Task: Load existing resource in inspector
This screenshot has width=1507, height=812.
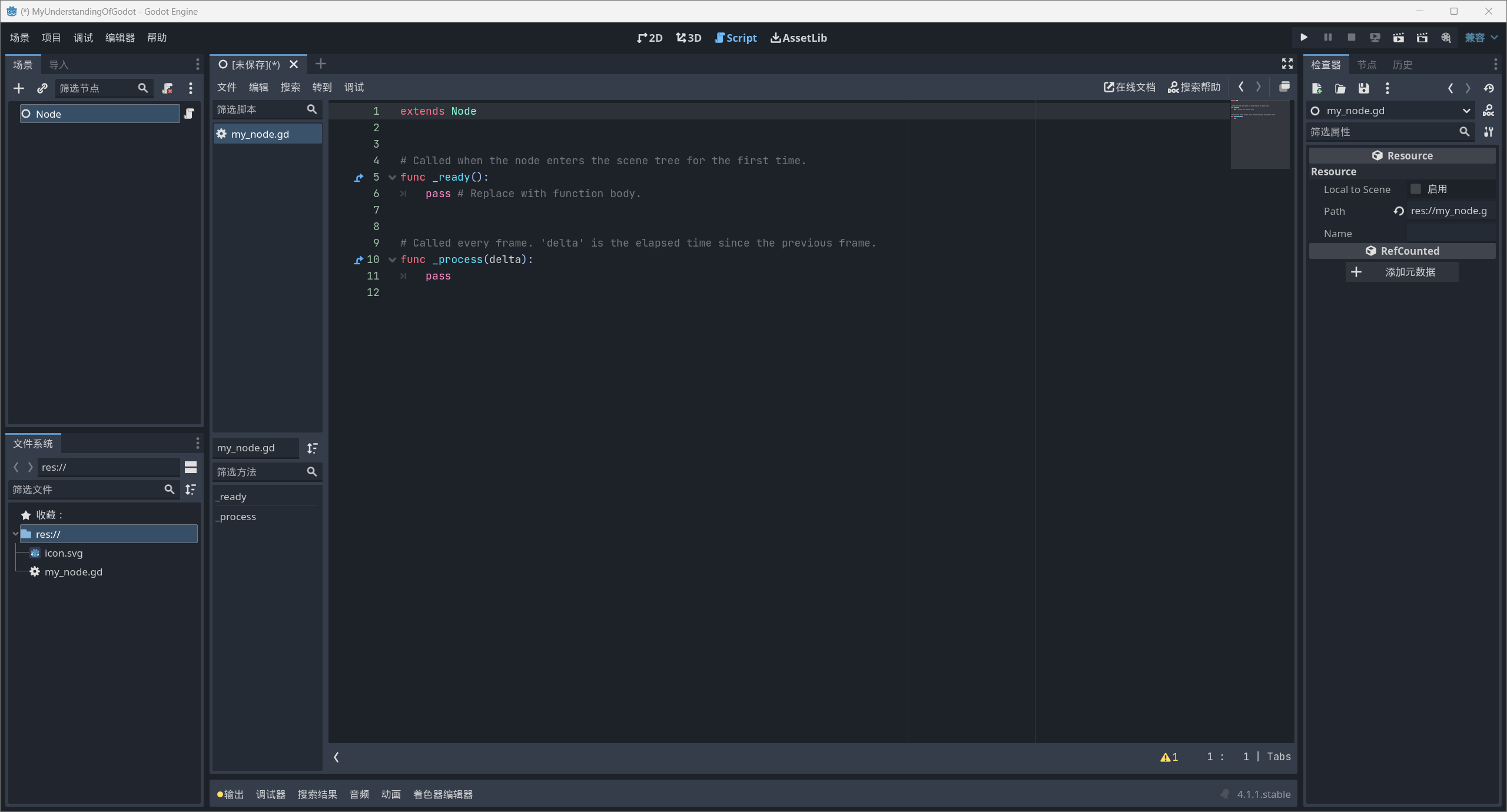Action: (1340, 88)
